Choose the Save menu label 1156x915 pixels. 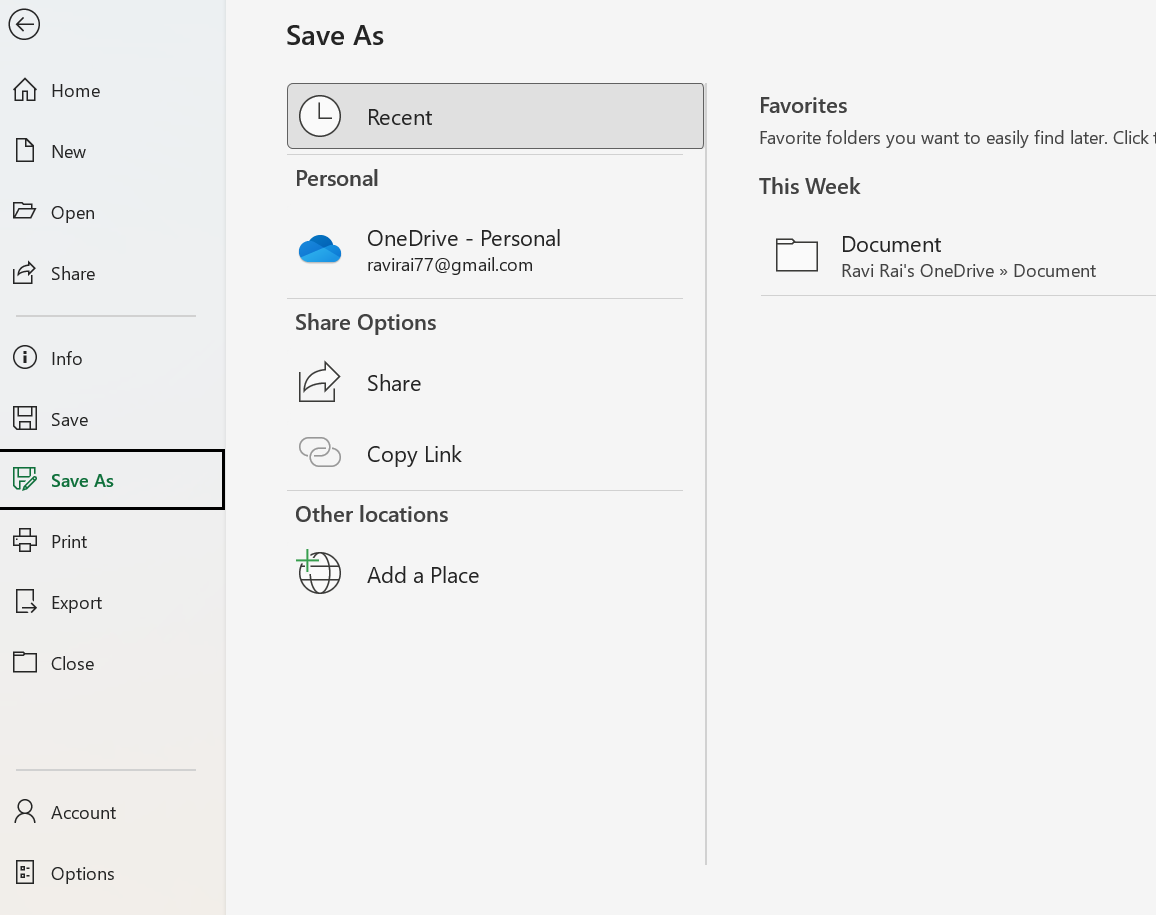(x=69, y=420)
